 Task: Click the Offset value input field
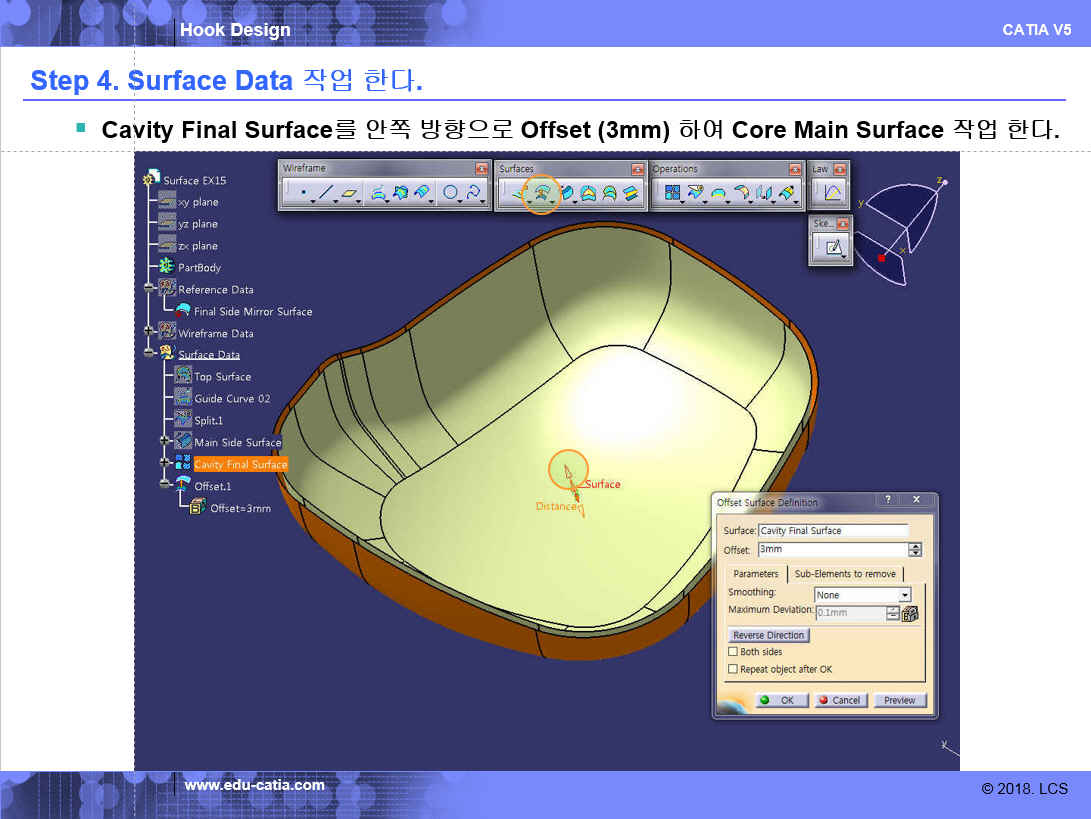(832, 550)
